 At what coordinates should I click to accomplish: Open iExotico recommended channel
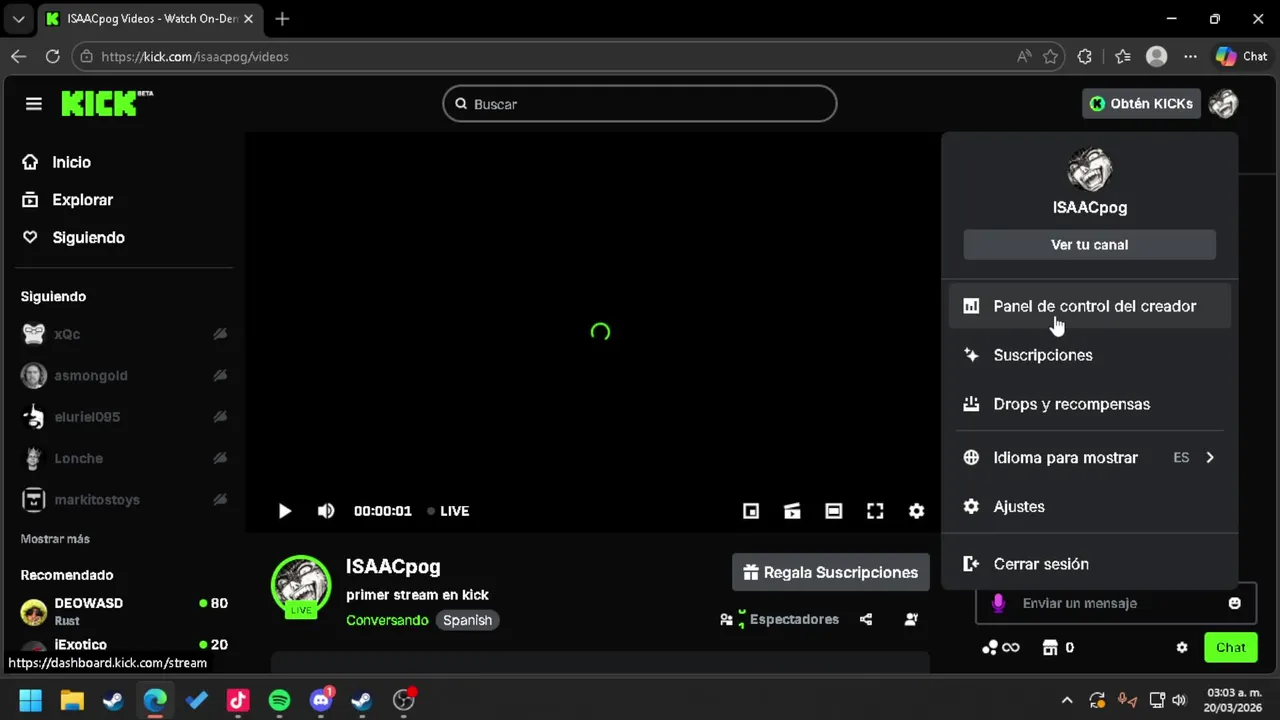tap(124, 646)
